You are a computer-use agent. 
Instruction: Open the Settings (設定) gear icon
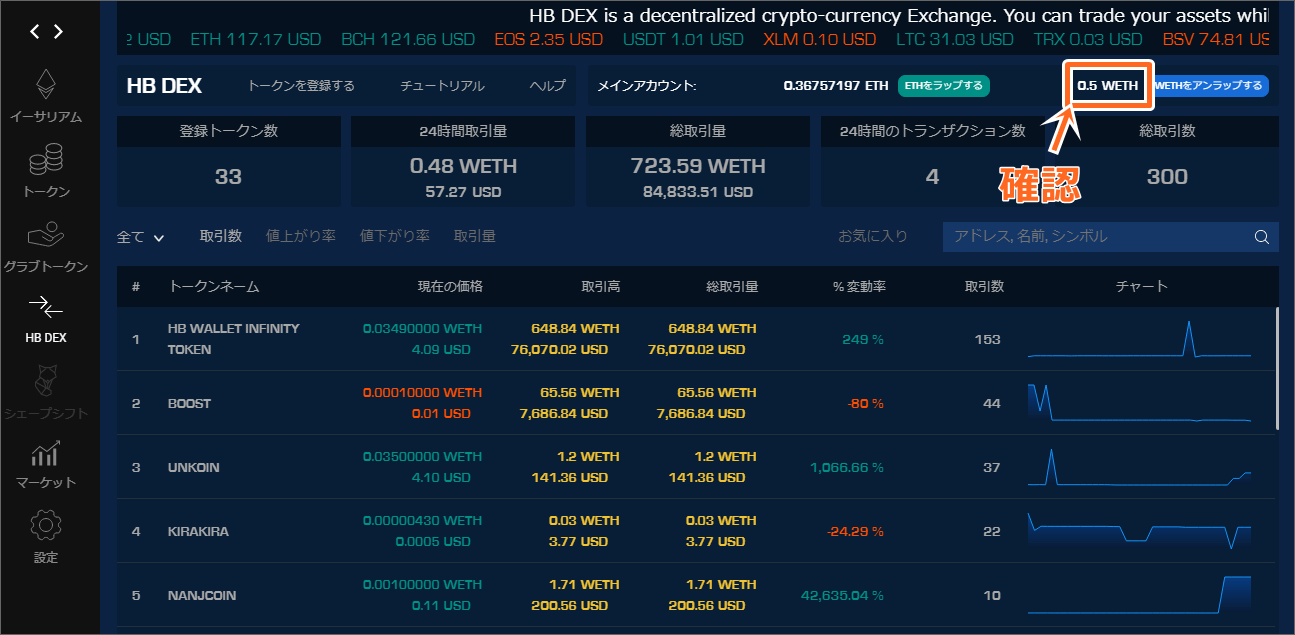pyautogui.click(x=46, y=526)
